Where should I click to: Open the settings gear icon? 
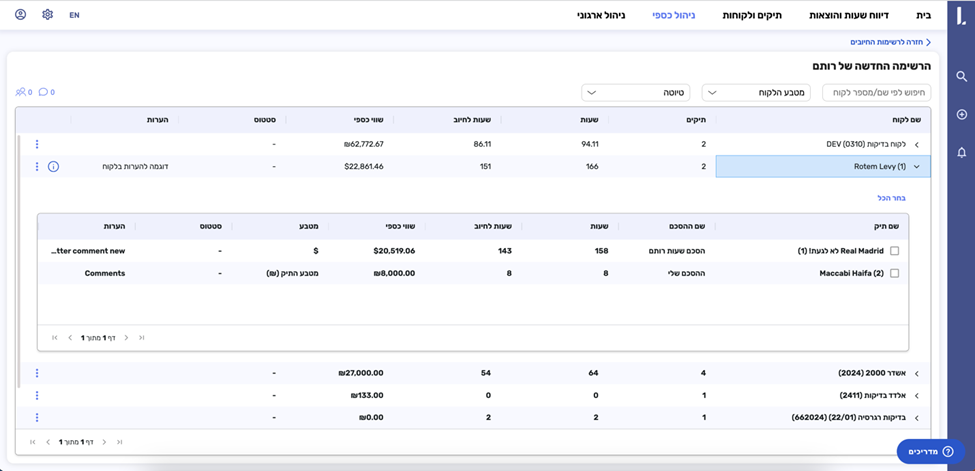click(47, 15)
